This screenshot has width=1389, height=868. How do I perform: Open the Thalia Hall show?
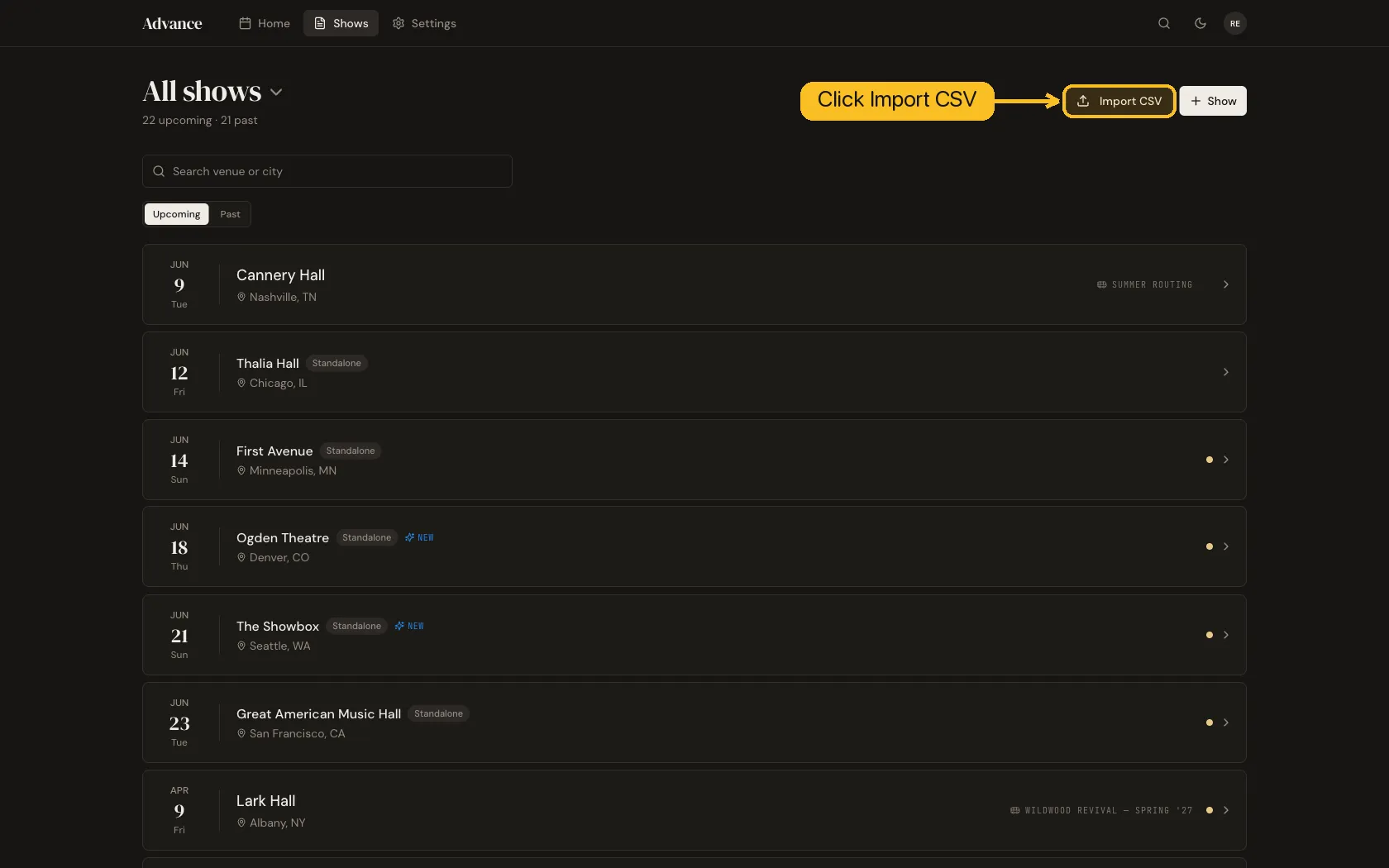[694, 372]
